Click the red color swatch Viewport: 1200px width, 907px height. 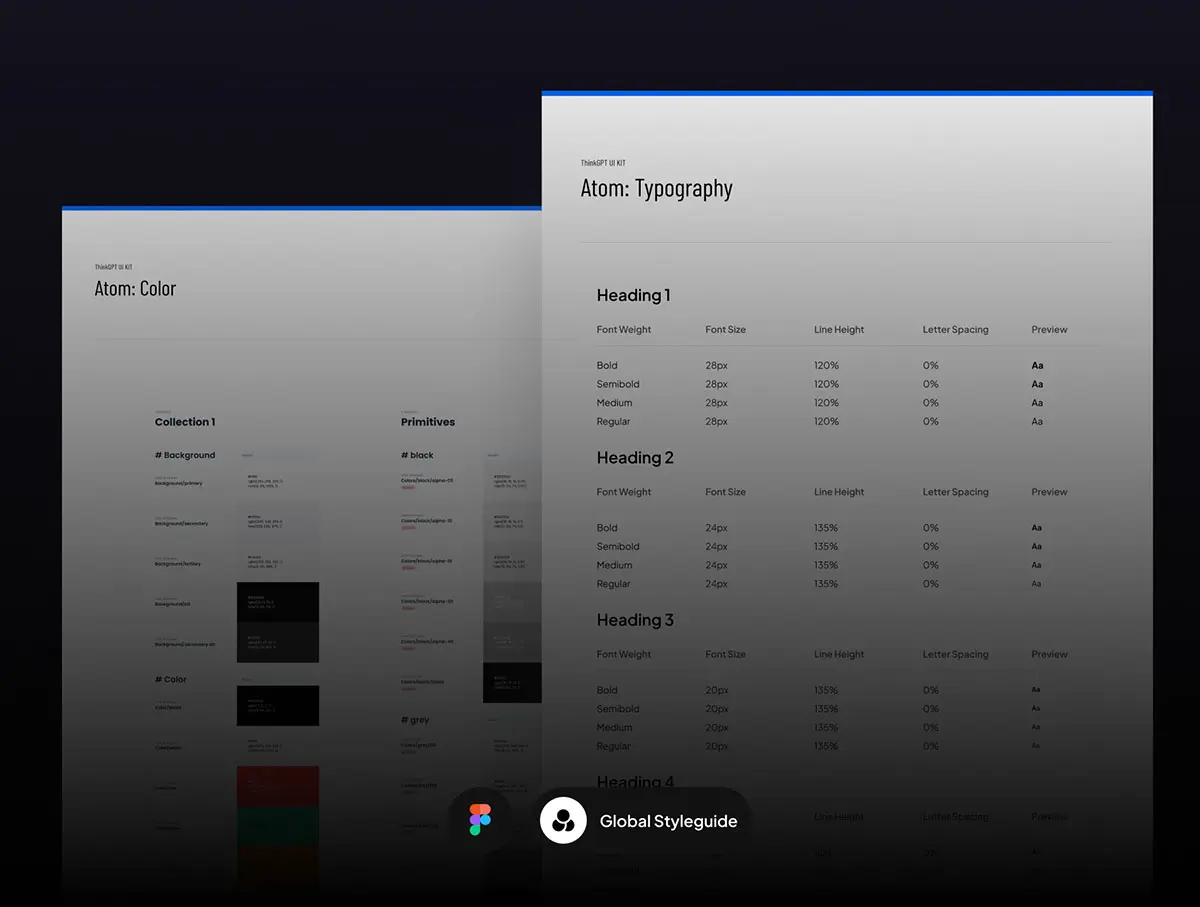pos(278,786)
